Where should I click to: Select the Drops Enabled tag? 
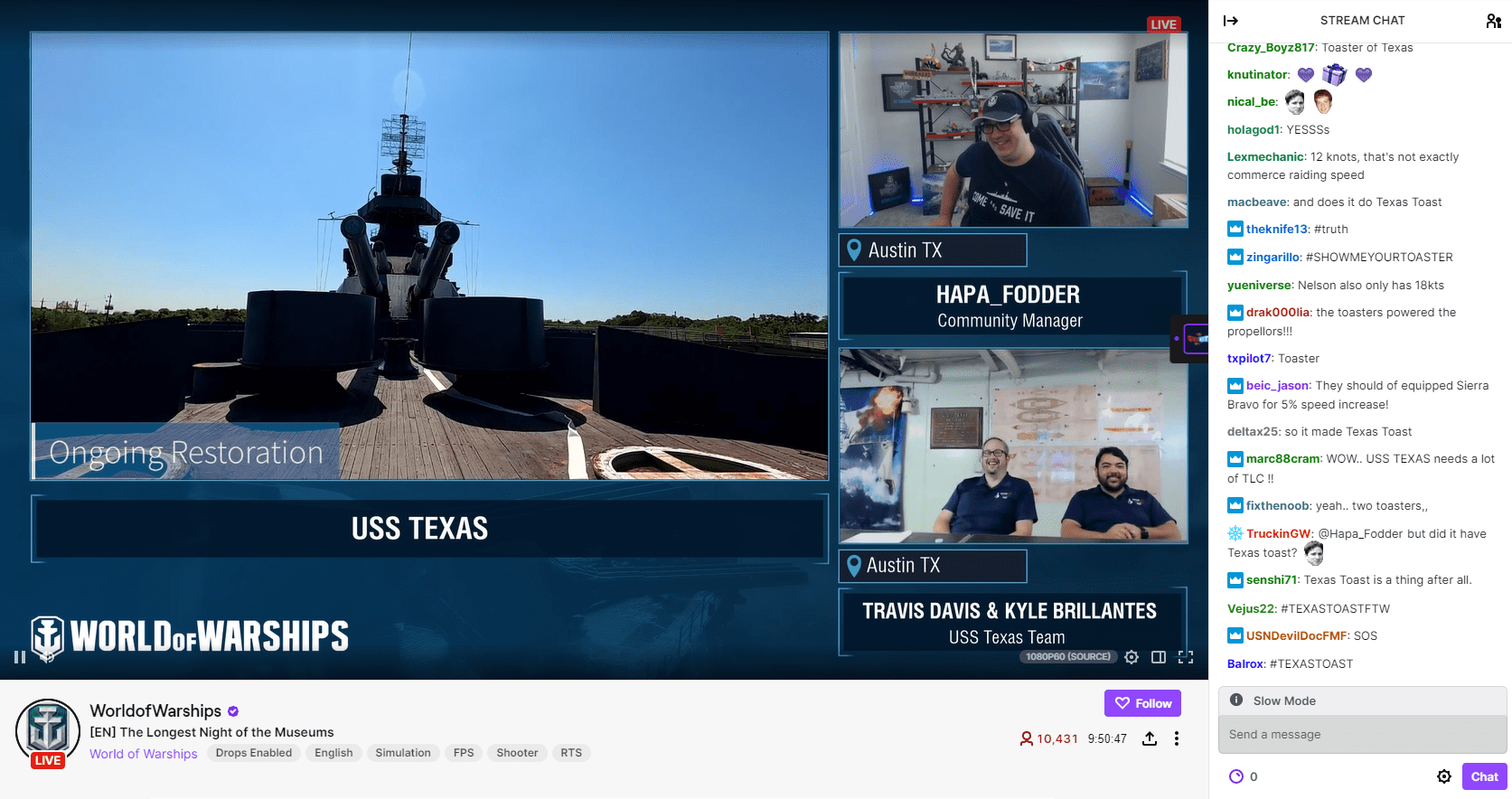[254, 753]
